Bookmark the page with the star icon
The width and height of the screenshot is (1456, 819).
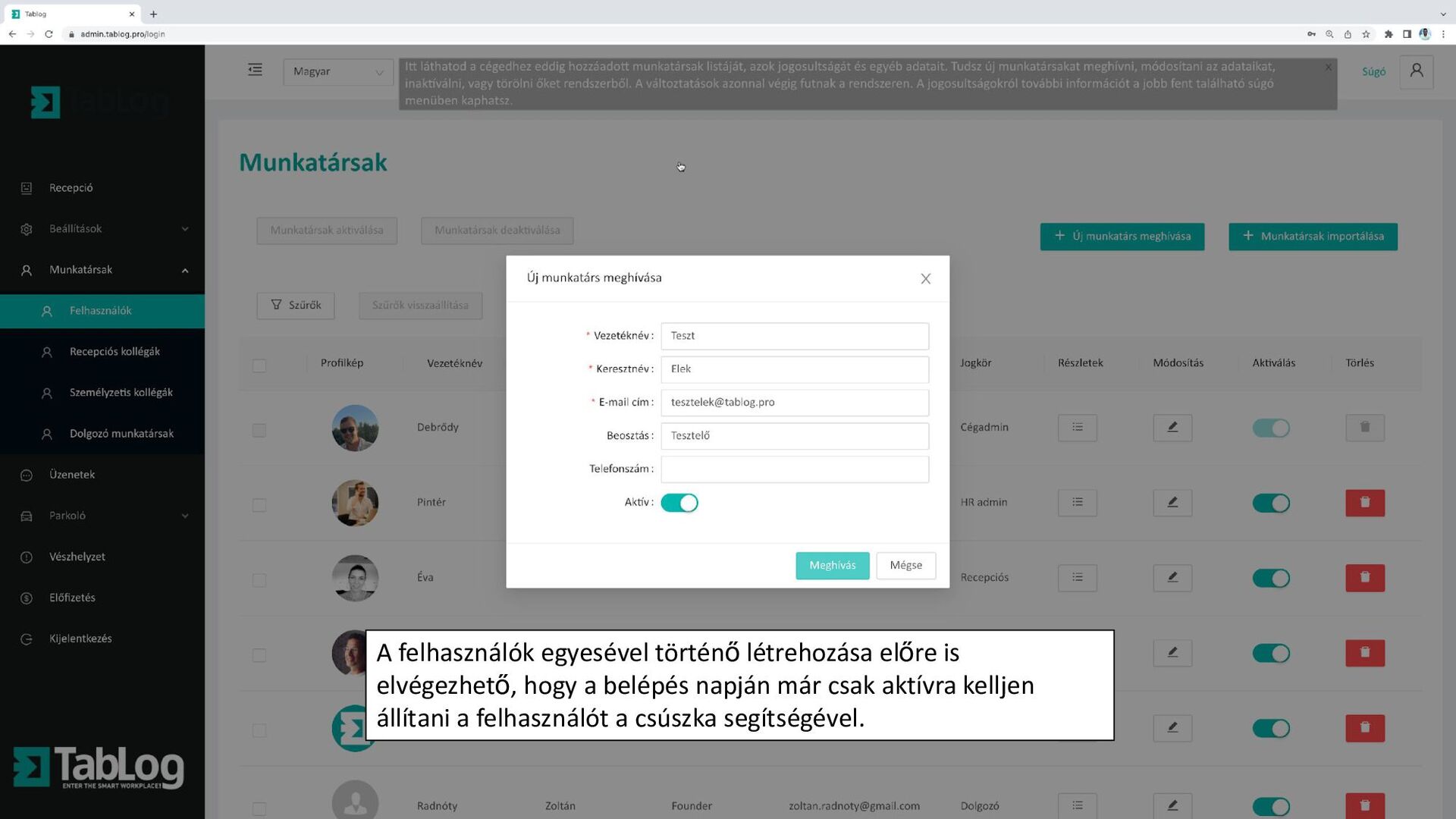point(1366,34)
